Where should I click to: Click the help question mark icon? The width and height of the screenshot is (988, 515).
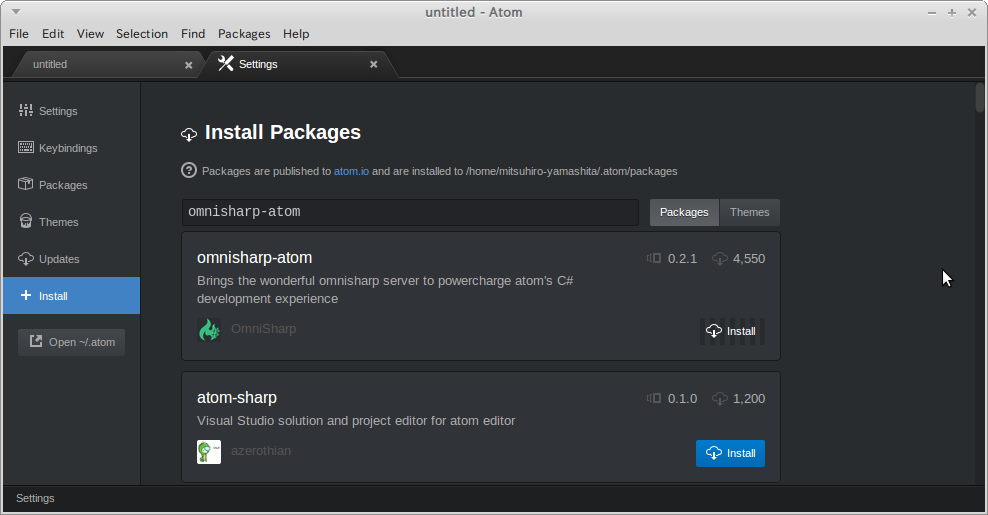(189, 170)
